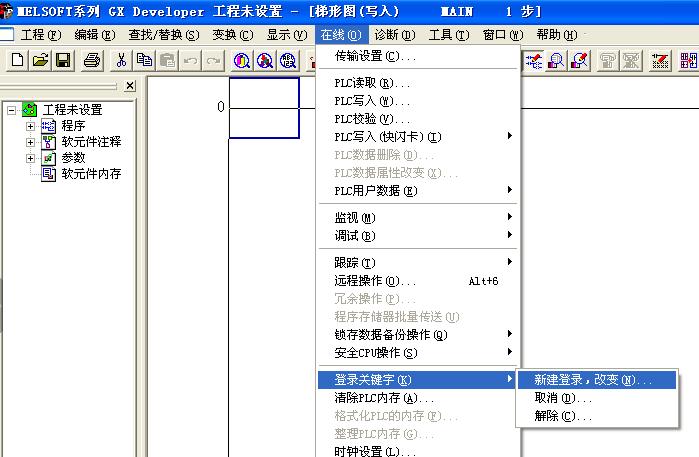
Task: Open the 监视 submenu
Action: click(x=355, y=218)
